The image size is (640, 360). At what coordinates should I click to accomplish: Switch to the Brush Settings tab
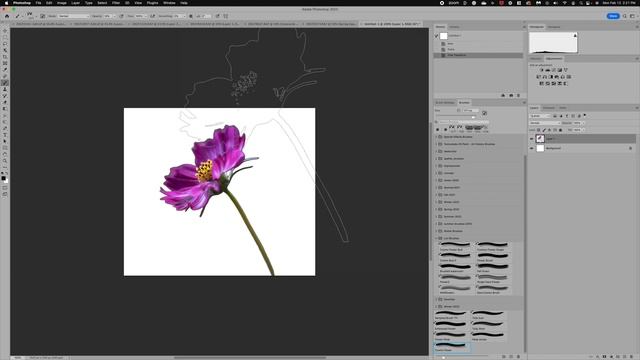(445, 102)
